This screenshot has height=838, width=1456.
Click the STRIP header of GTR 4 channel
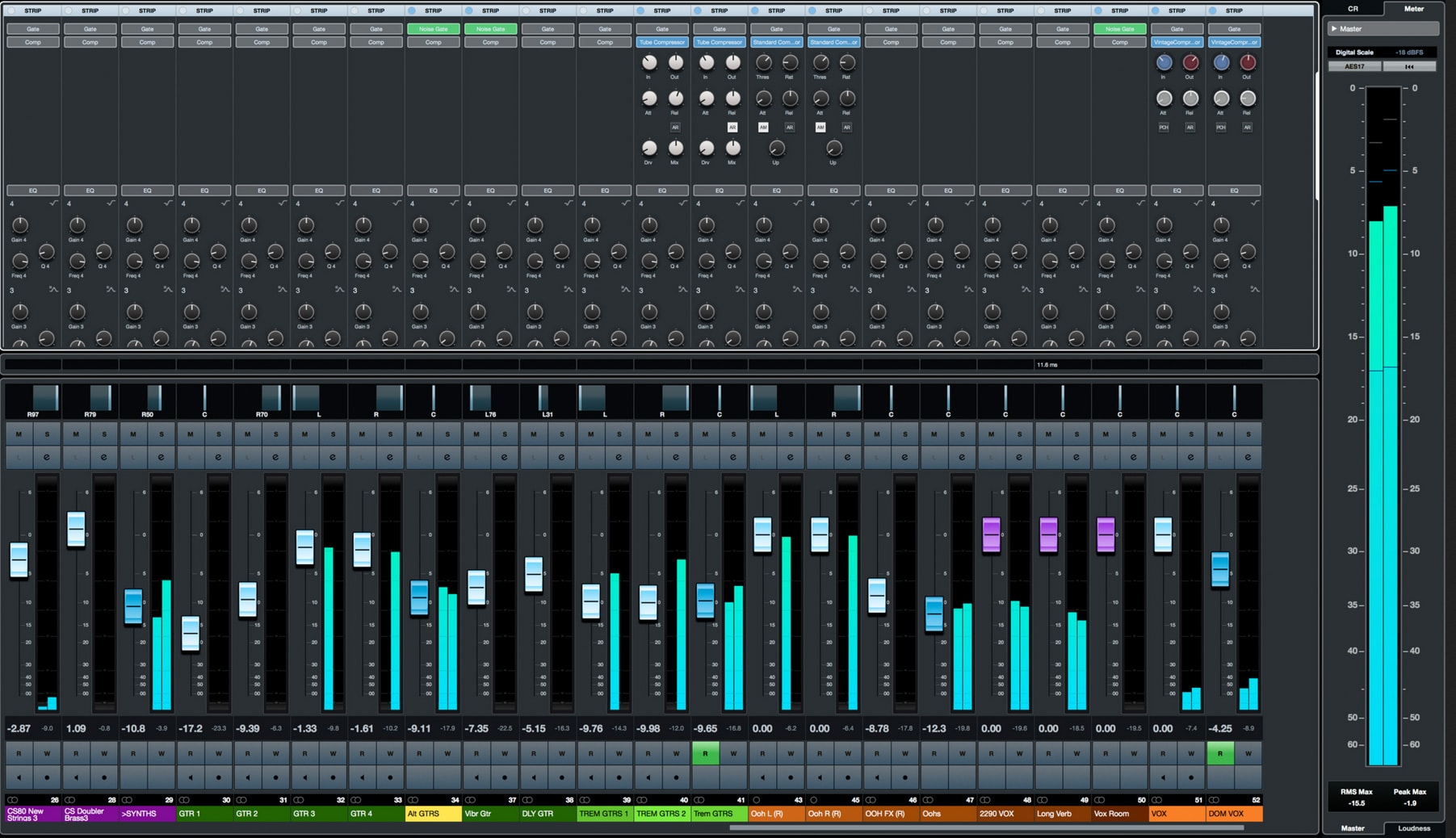click(x=376, y=10)
